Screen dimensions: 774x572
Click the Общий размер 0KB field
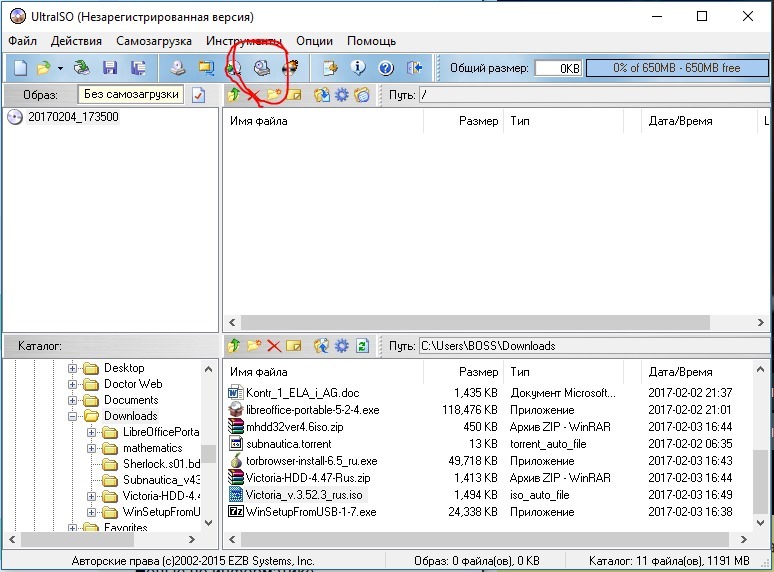559,68
